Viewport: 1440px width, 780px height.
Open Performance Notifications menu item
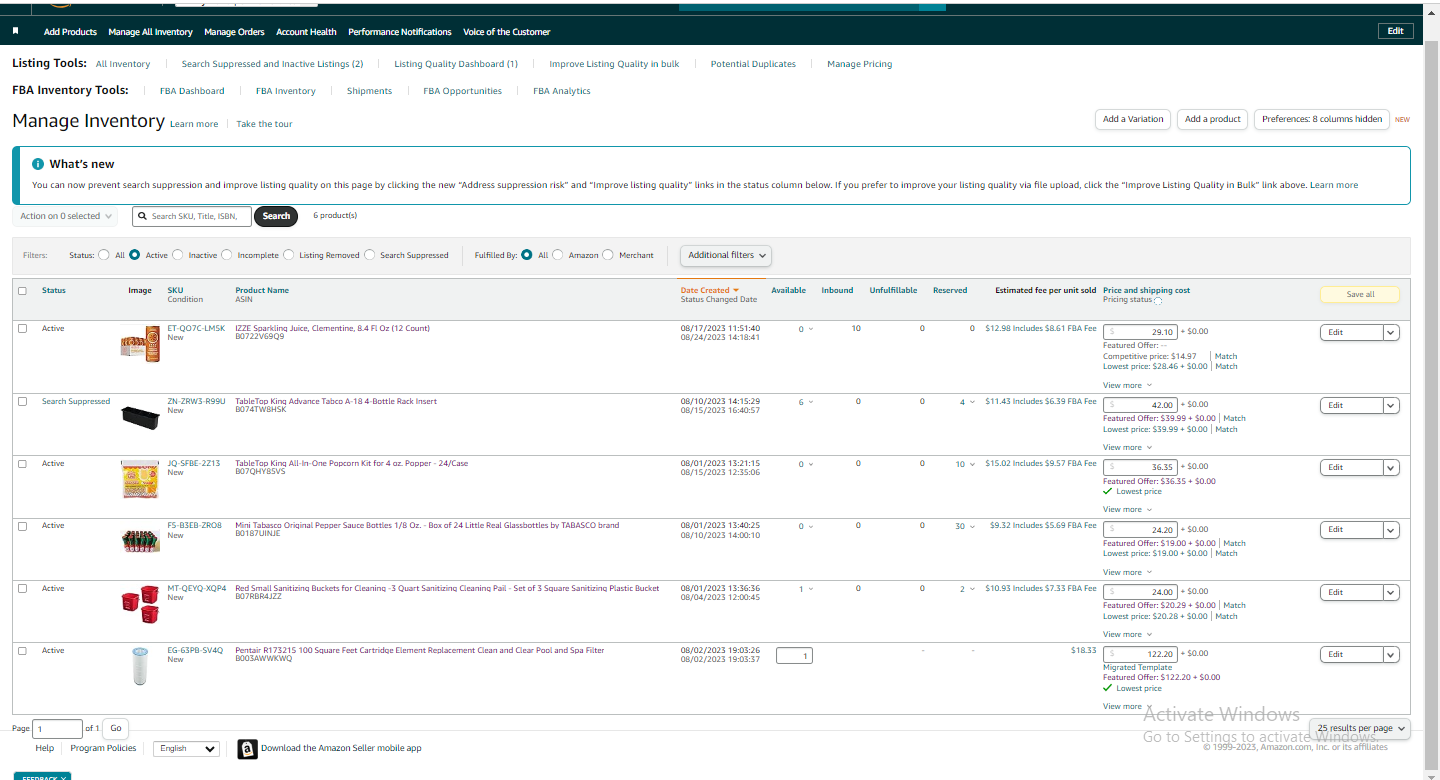(400, 32)
